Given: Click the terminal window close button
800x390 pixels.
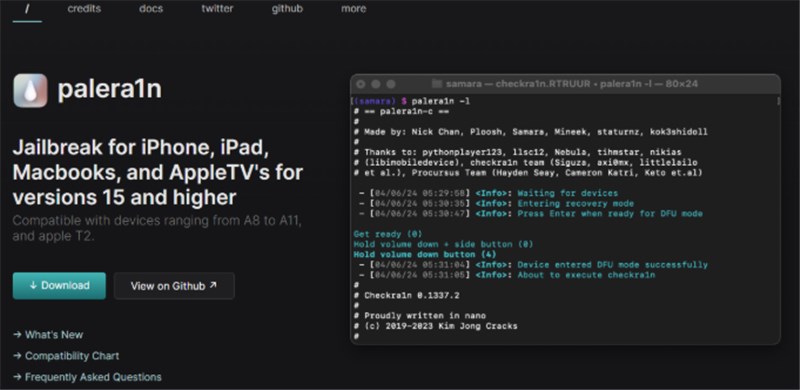Looking at the screenshot, I should (x=361, y=84).
